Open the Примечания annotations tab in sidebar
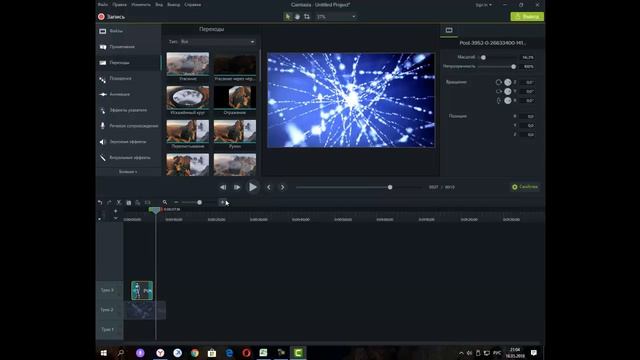640x360 pixels. 129,47
